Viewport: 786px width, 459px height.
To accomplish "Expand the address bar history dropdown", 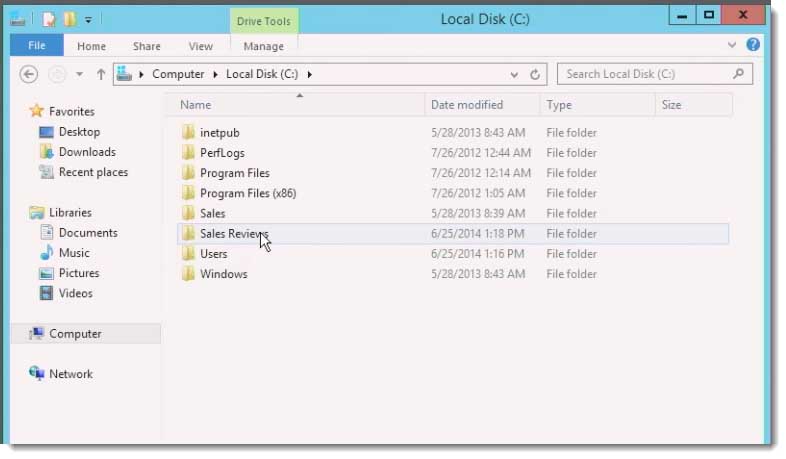I will tap(514, 75).
